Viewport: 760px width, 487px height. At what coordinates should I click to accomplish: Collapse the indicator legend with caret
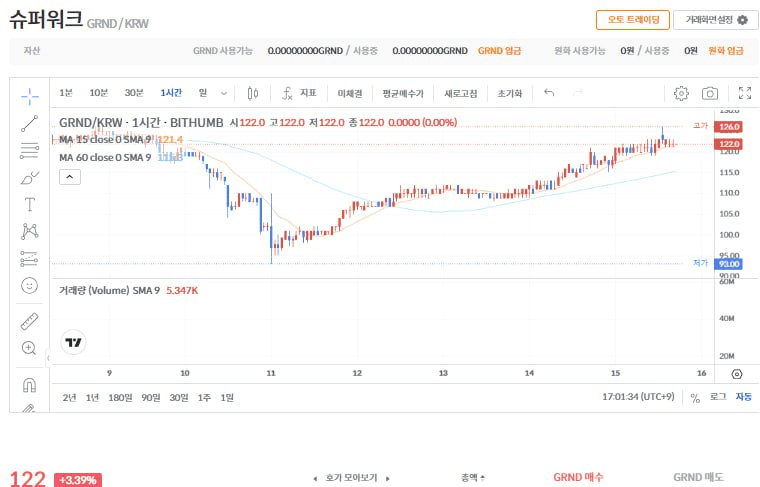pos(70,177)
